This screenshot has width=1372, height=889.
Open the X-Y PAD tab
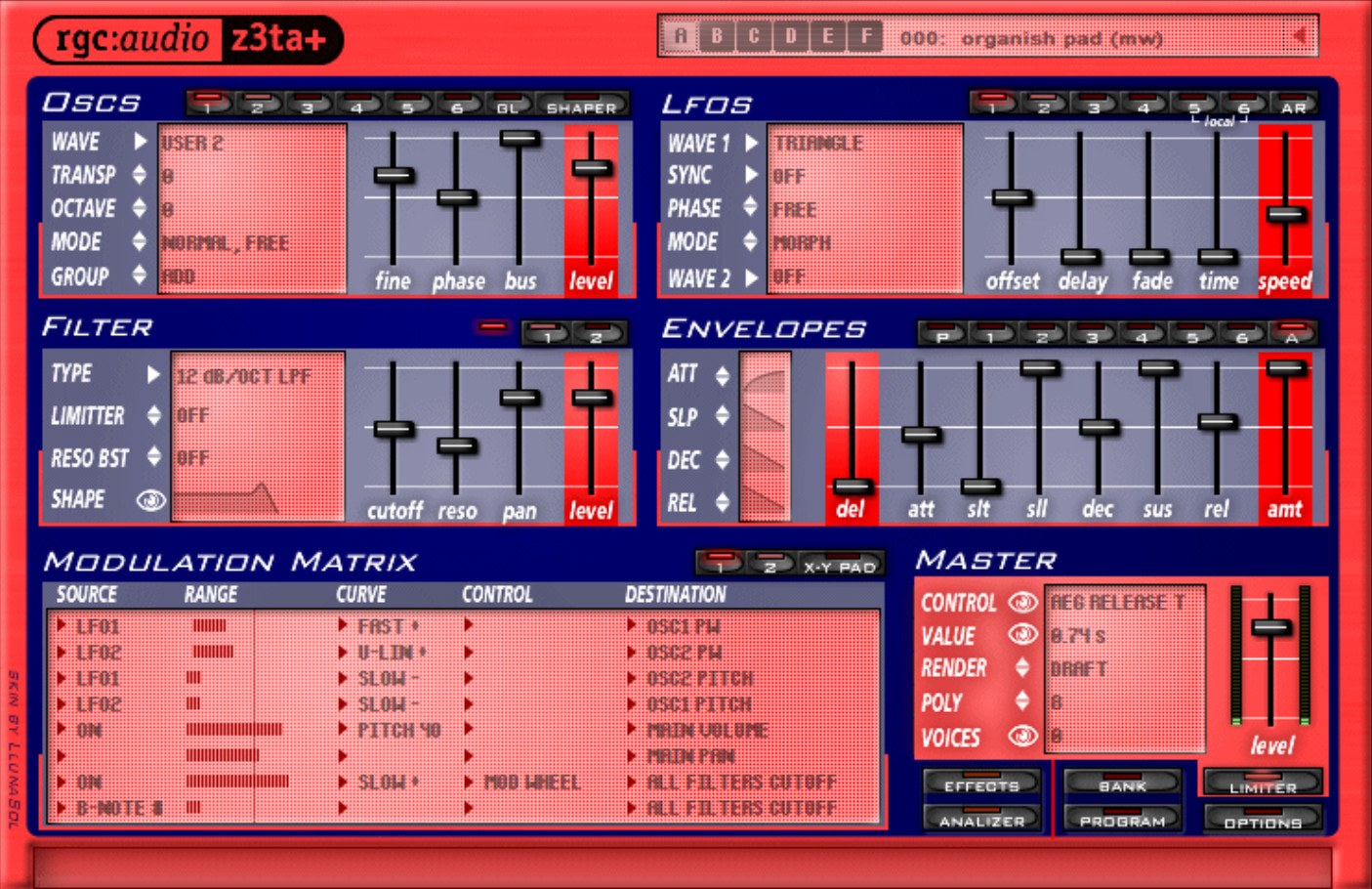840,564
